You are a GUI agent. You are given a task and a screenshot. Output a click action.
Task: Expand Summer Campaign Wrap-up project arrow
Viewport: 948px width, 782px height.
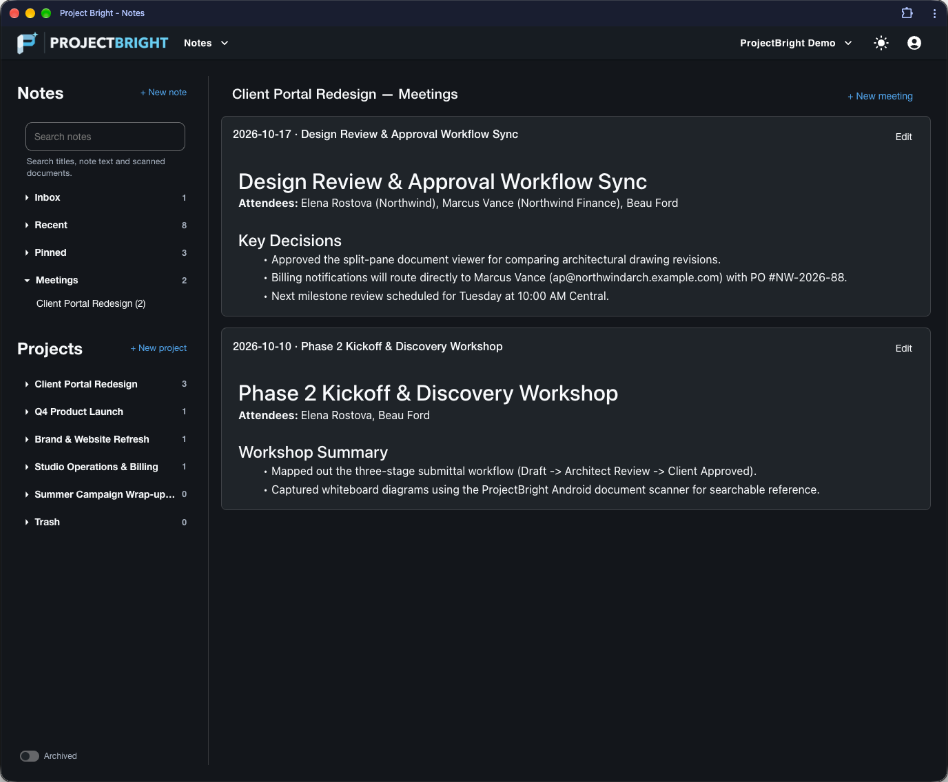coord(27,495)
